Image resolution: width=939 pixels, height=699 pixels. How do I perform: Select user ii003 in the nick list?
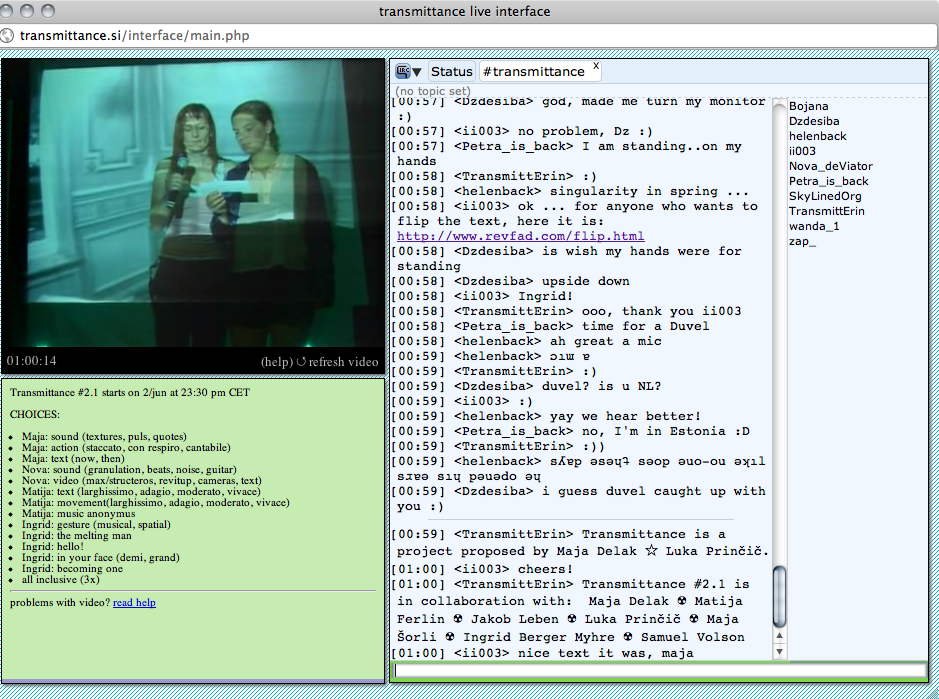click(x=802, y=151)
